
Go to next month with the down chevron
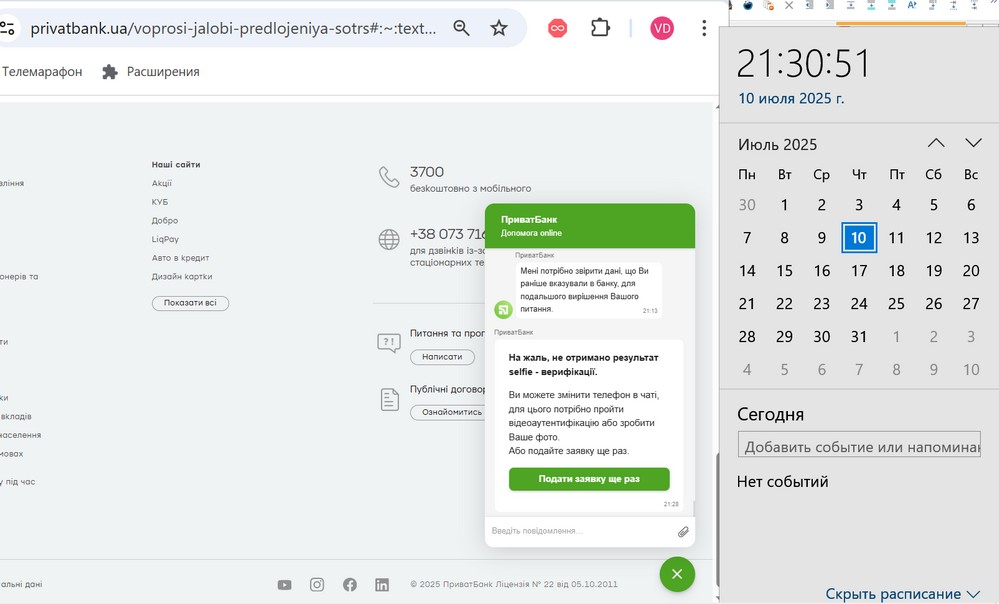tap(974, 143)
